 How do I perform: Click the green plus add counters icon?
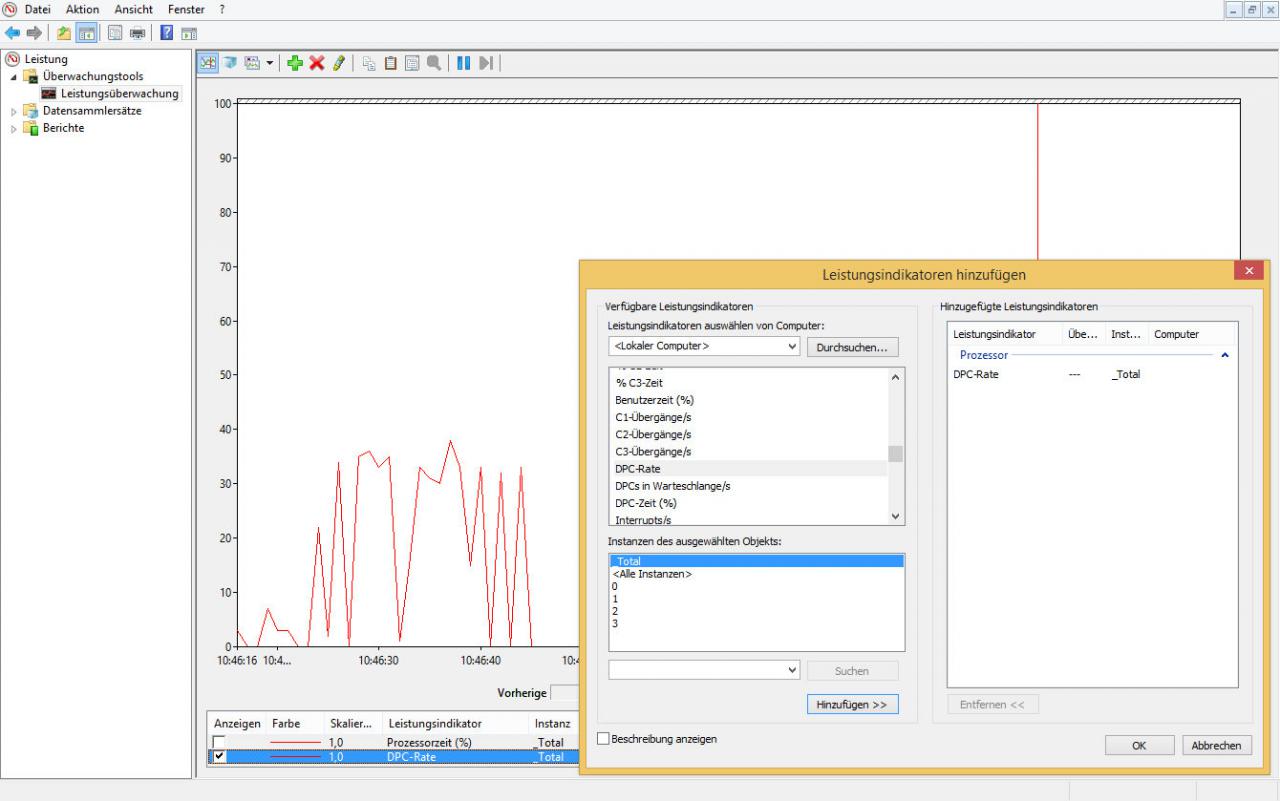tap(295, 63)
